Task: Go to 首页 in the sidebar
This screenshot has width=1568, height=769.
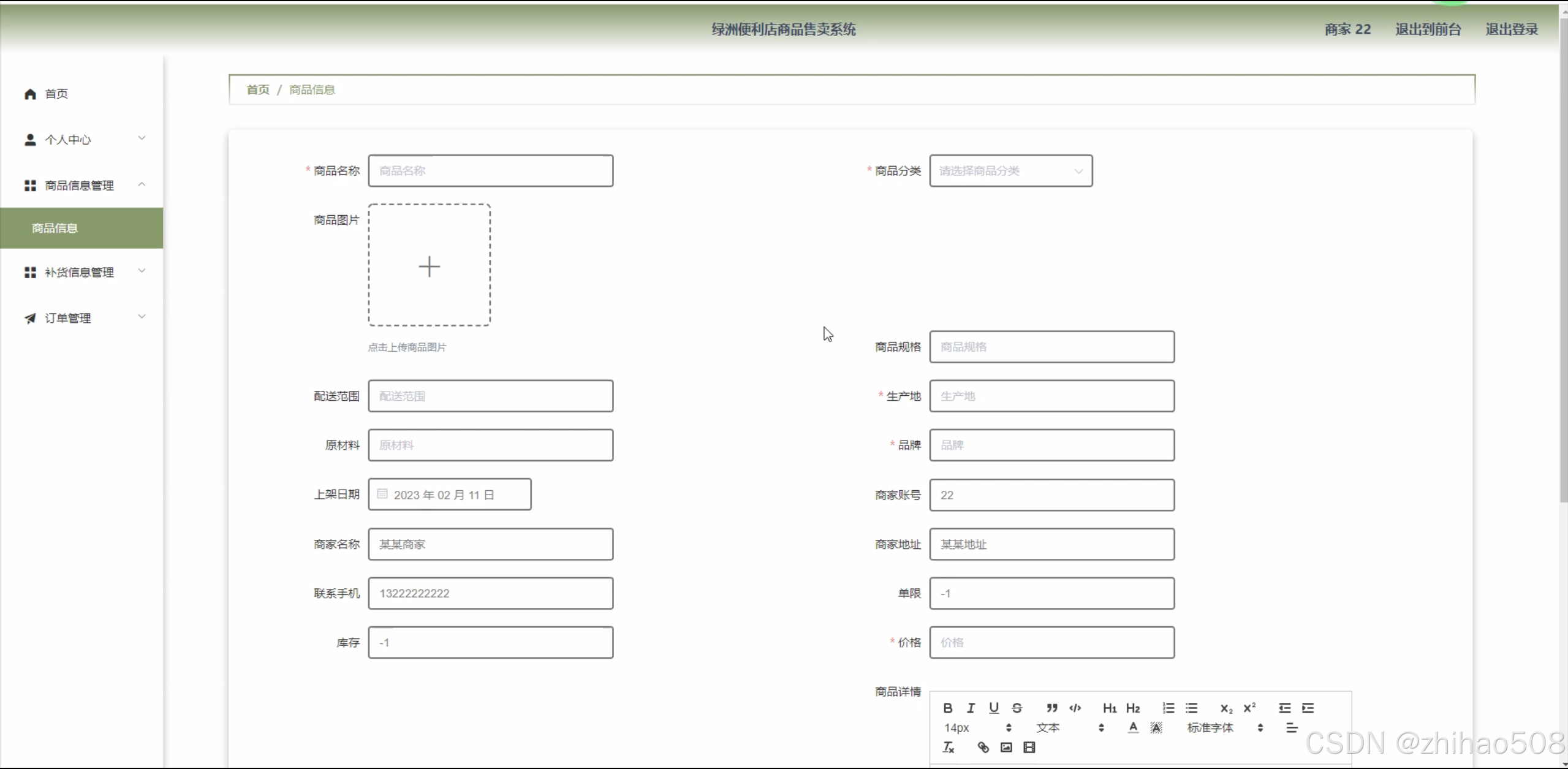Action: (x=56, y=94)
